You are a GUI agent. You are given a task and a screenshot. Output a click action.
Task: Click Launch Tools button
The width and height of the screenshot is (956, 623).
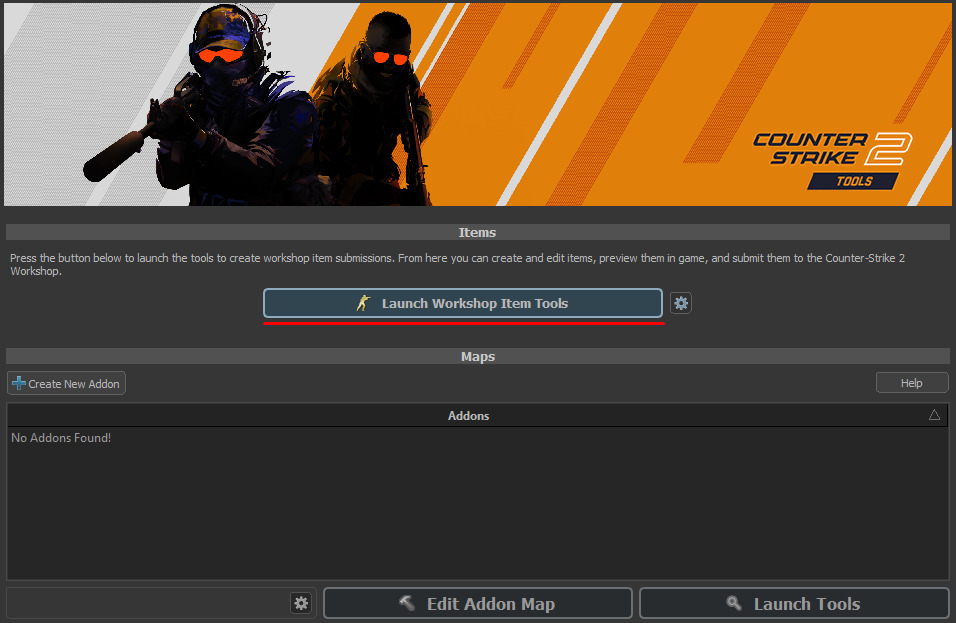coord(794,603)
